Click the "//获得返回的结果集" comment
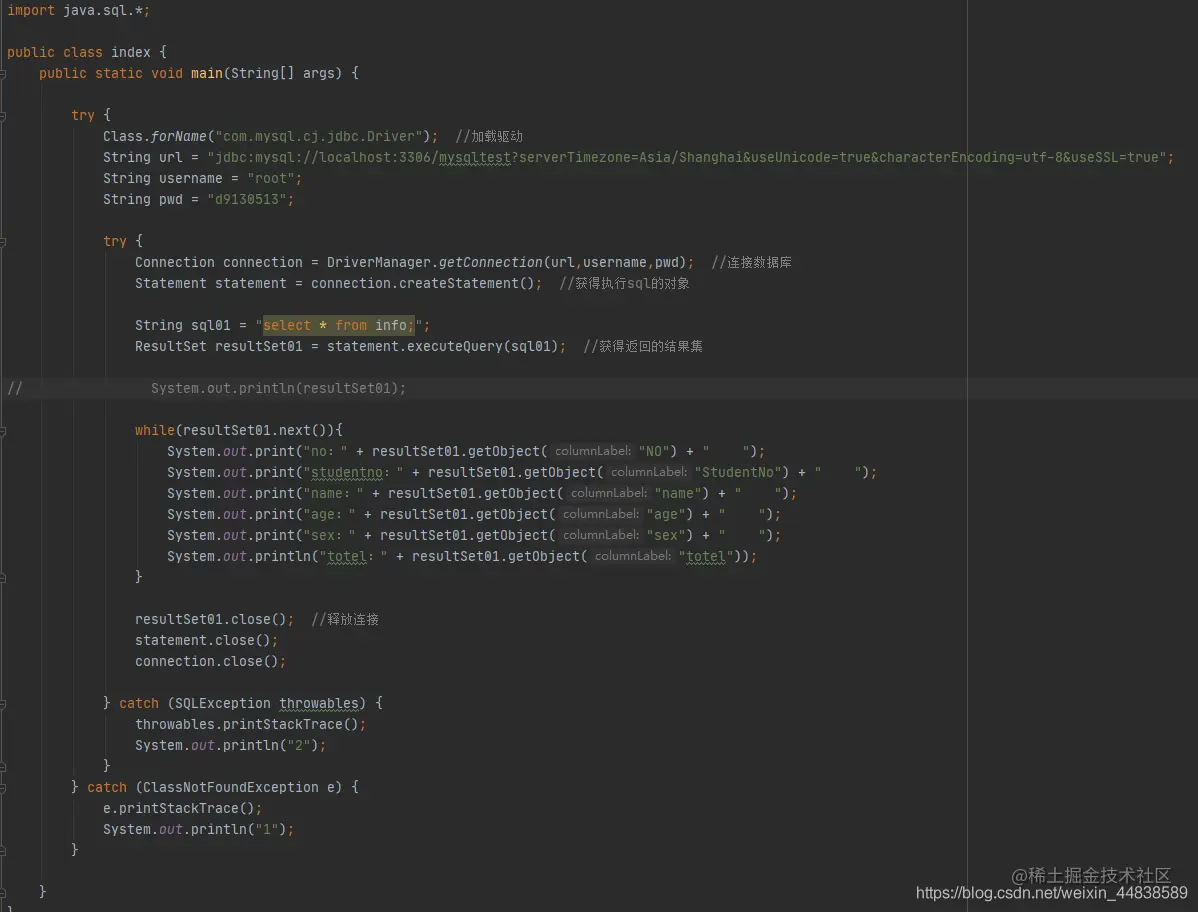The image size is (1198, 912). click(643, 347)
